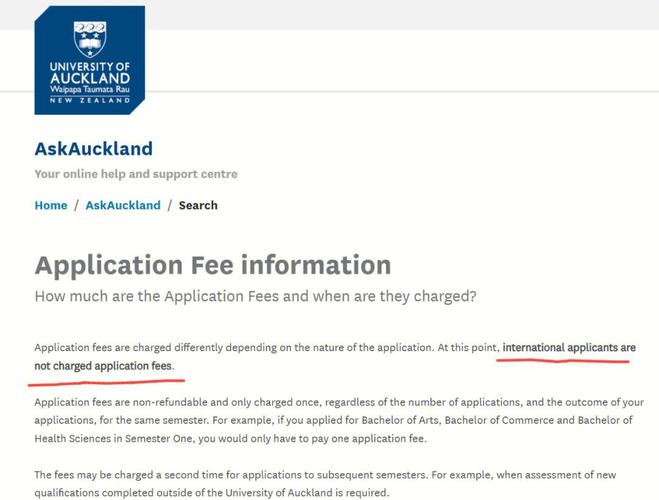659x500 pixels.
Task: Click underlined 'not charged application fees' text
Action: [x=103, y=366]
